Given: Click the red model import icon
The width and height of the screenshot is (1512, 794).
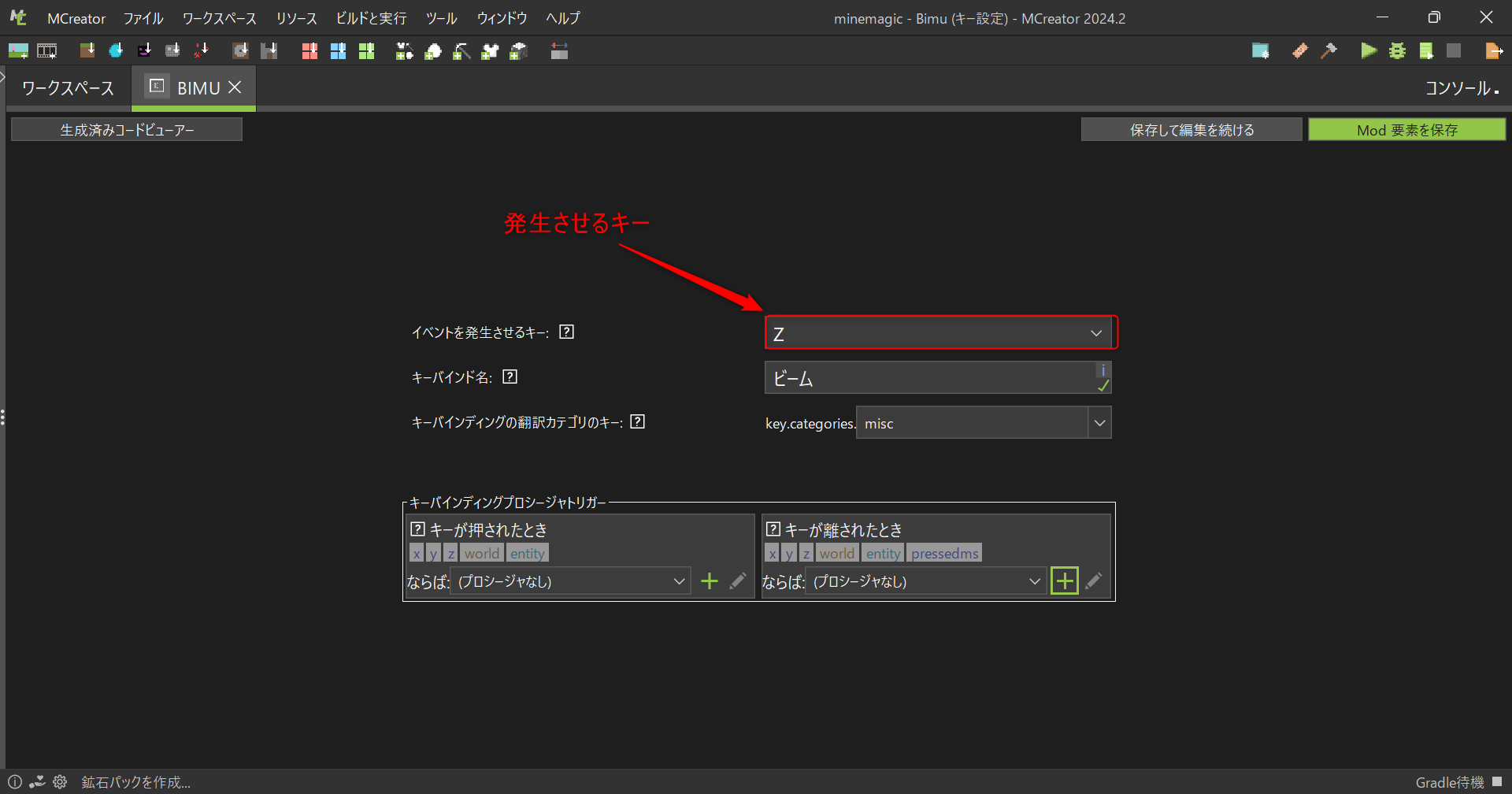Looking at the screenshot, I should [x=309, y=51].
